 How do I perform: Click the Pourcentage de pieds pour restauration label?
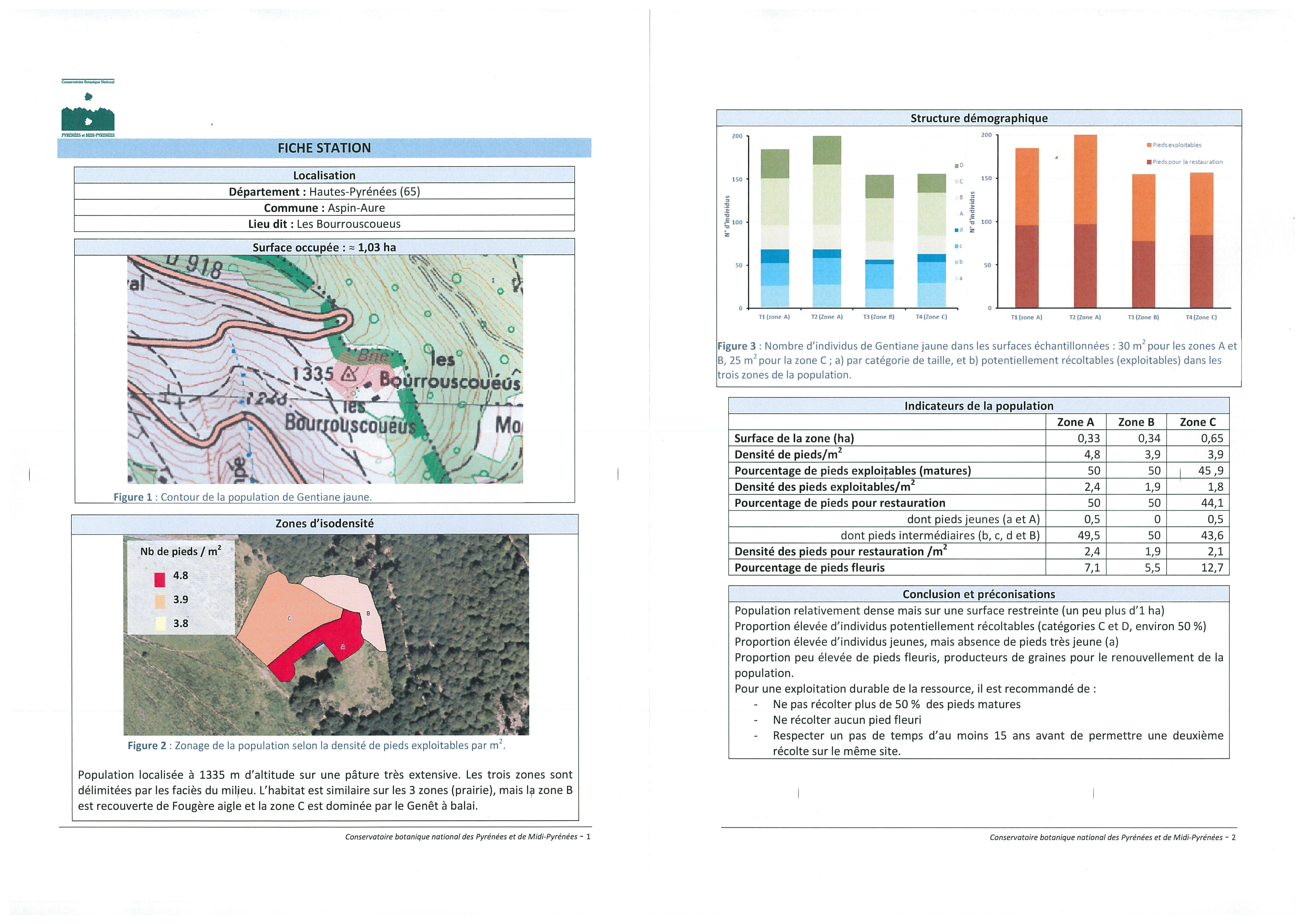pos(840,503)
